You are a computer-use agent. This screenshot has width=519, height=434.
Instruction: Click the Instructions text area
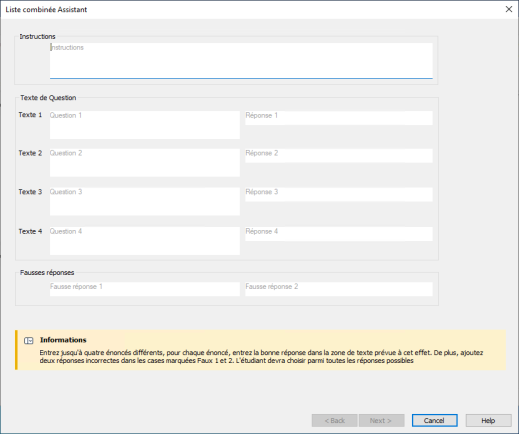[241, 61]
